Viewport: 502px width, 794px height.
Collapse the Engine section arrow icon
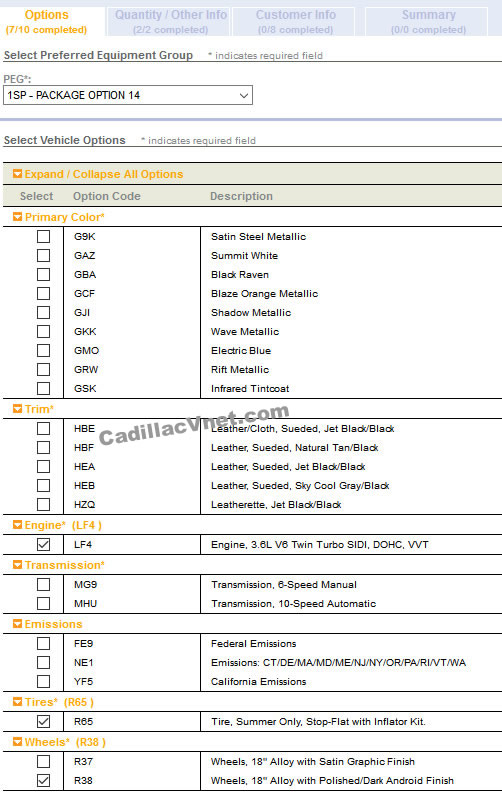[17, 525]
